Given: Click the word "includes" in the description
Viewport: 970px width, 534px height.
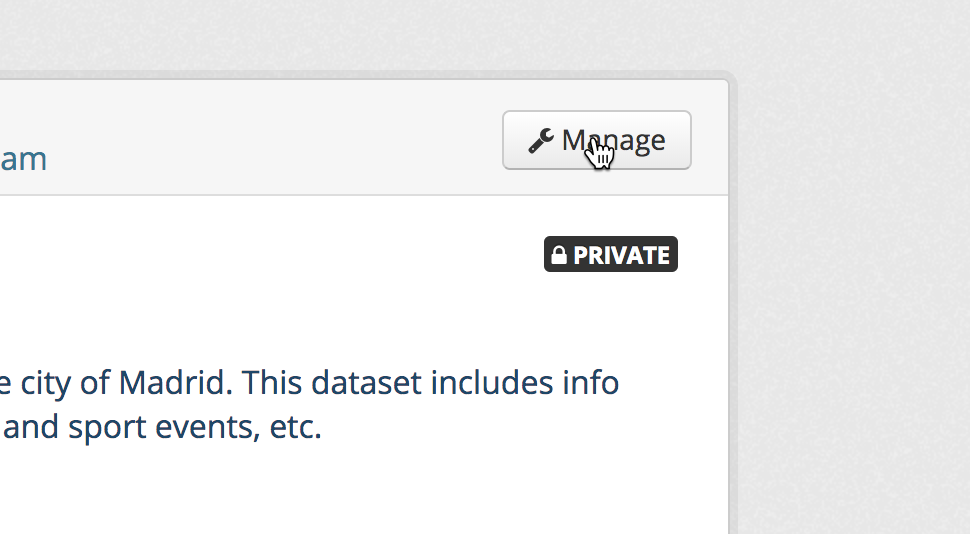Looking at the screenshot, I should 492,382.
